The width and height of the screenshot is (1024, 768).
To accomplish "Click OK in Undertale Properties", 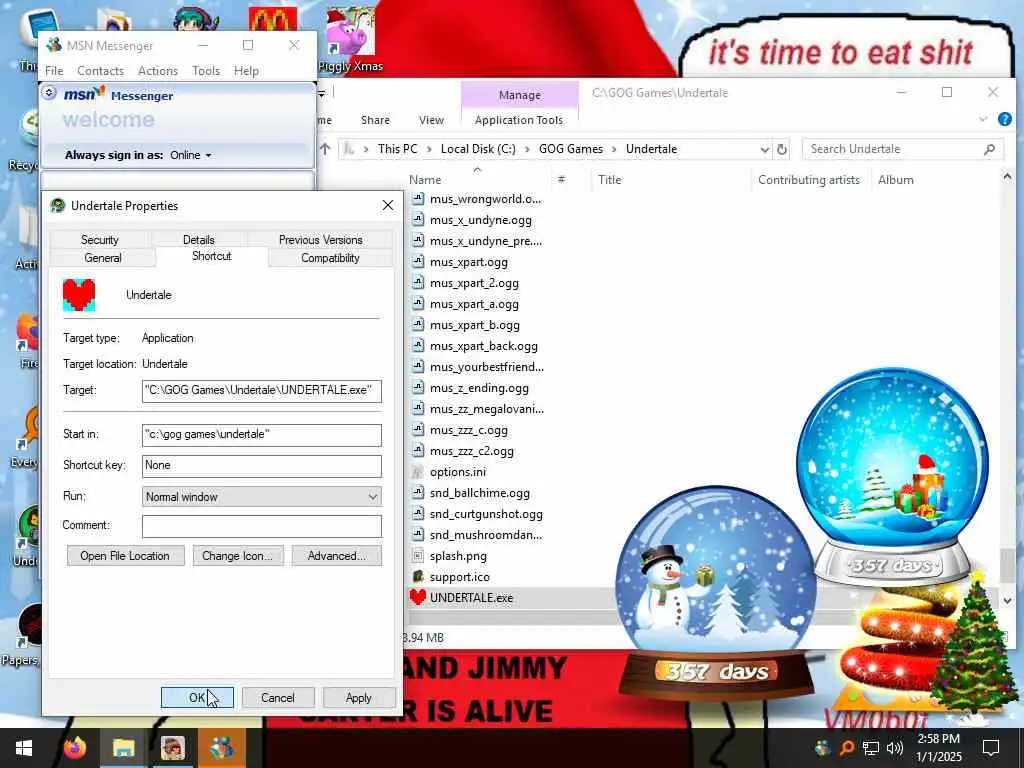I will coord(197,697).
